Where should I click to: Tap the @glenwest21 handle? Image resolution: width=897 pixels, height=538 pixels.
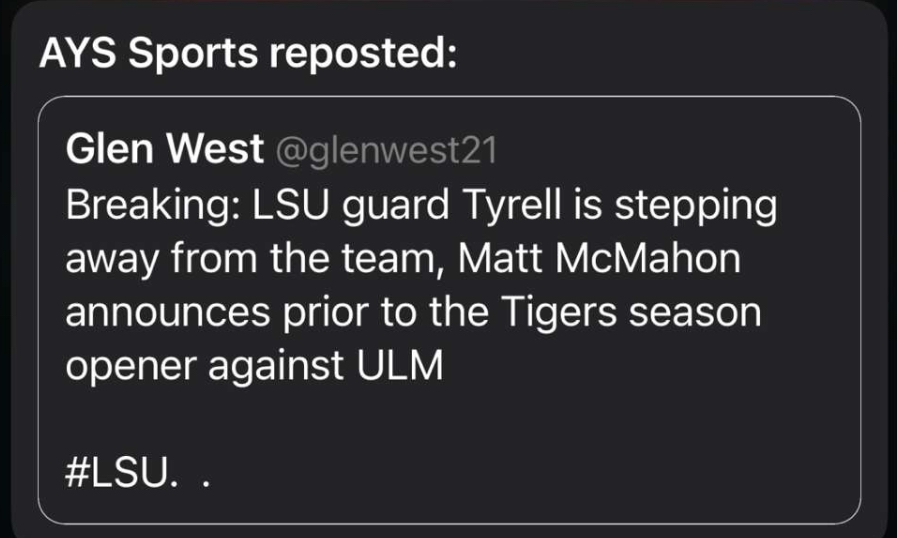pos(385,152)
